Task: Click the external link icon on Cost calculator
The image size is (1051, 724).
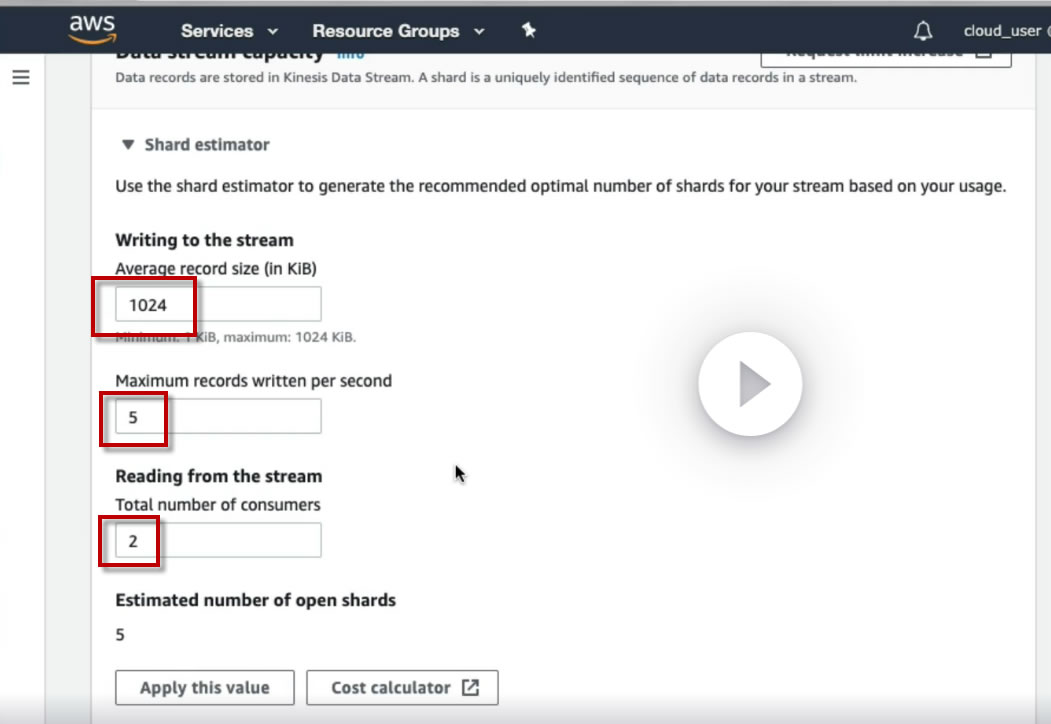Action: [x=470, y=687]
